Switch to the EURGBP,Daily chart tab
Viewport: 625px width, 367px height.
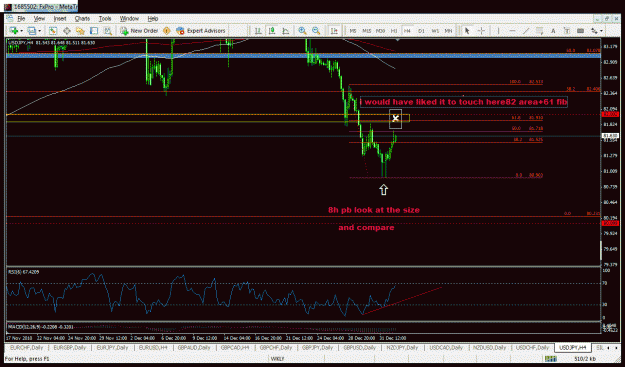coord(69,348)
